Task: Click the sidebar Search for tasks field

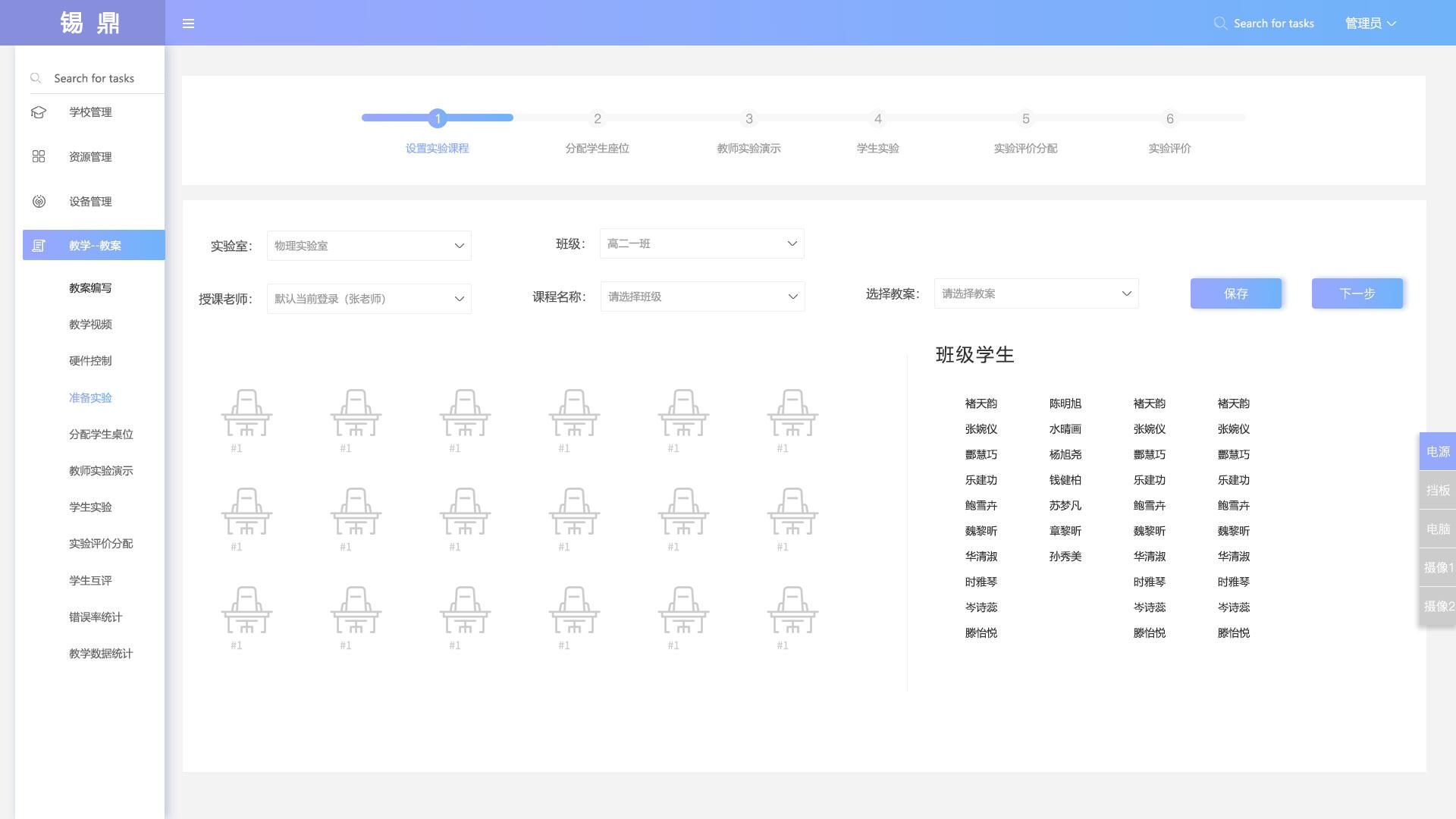Action: [x=94, y=79]
